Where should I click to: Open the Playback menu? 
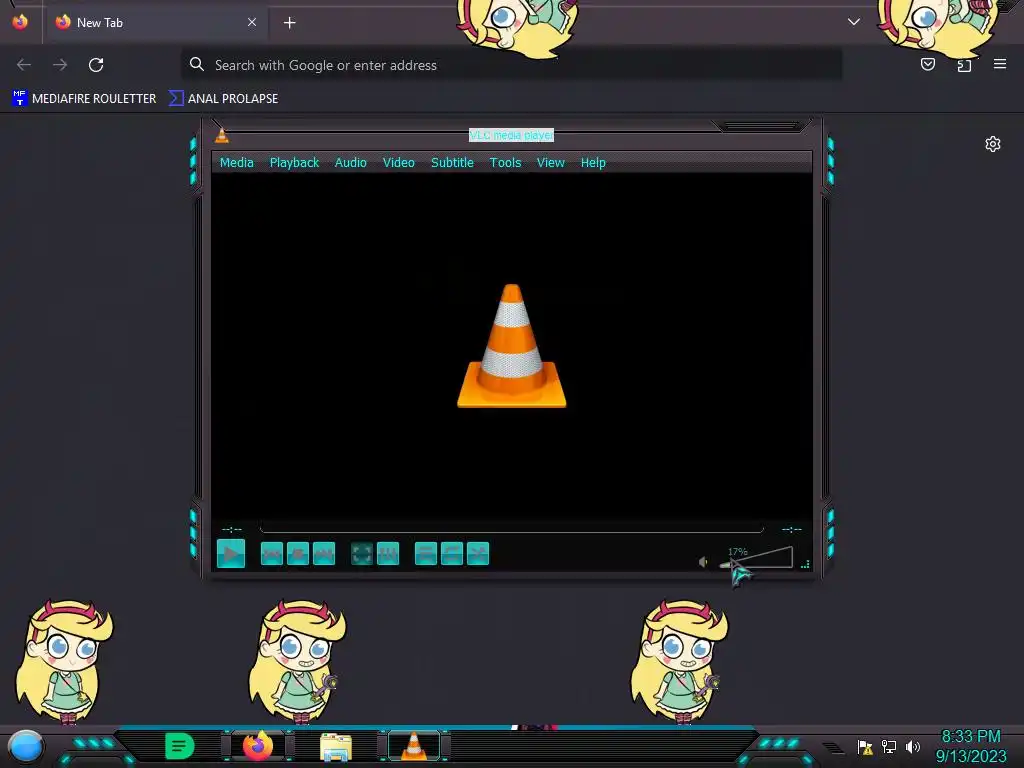pyautogui.click(x=295, y=163)
